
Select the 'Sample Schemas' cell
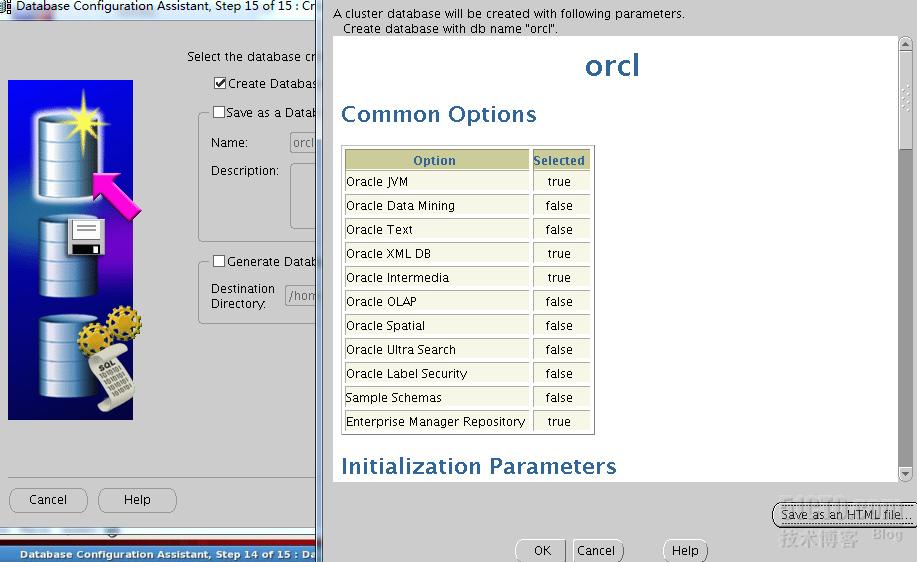click(x=437, y=398)
